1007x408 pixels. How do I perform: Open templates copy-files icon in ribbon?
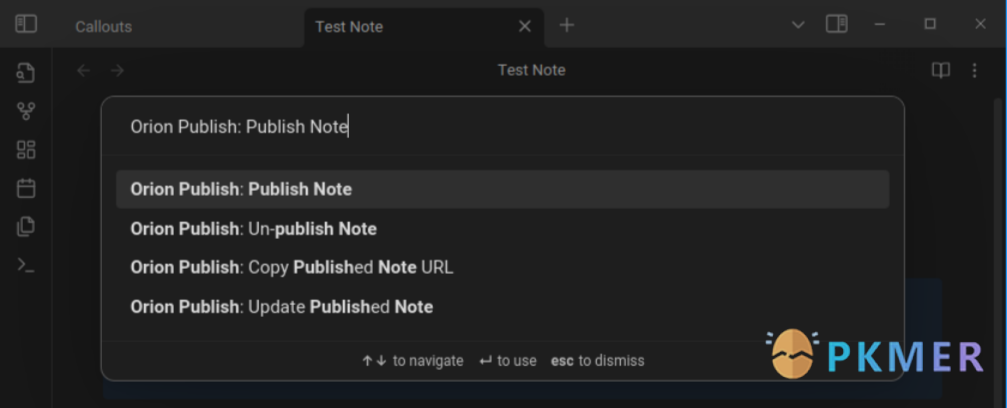(26, 226)
